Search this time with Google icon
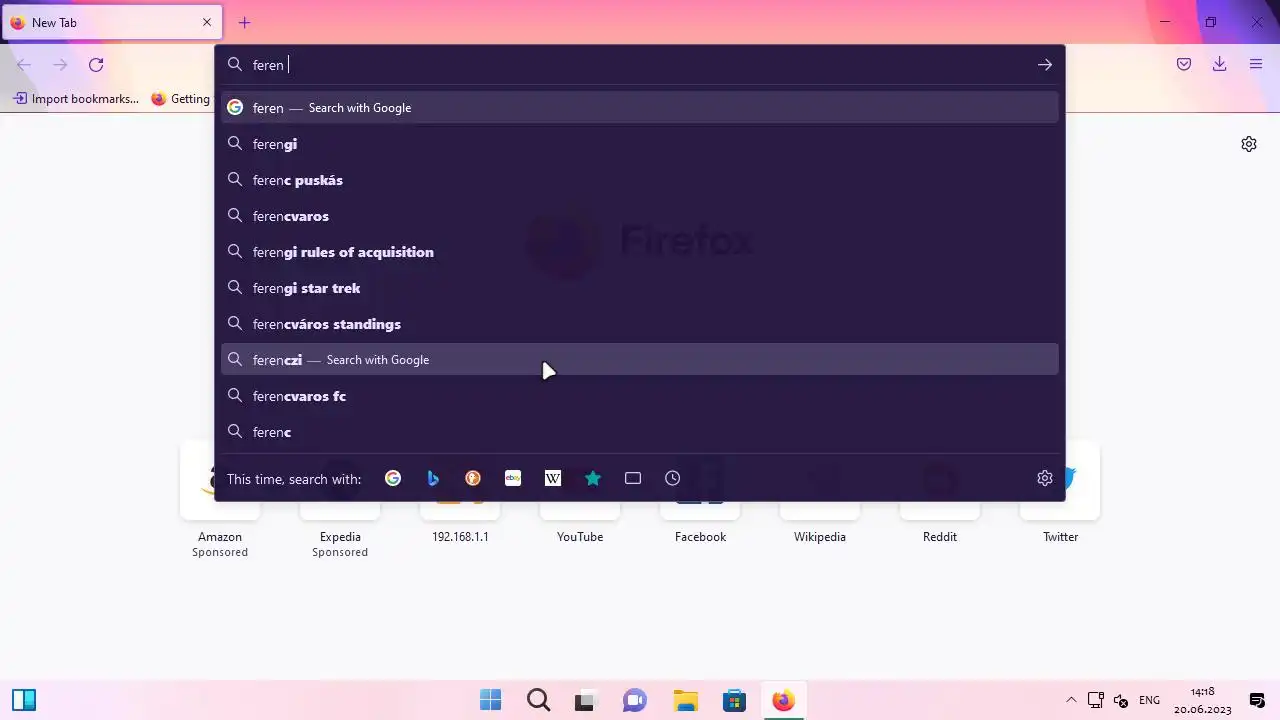The height and width of the screenshot is (720, 1280). 393,479
